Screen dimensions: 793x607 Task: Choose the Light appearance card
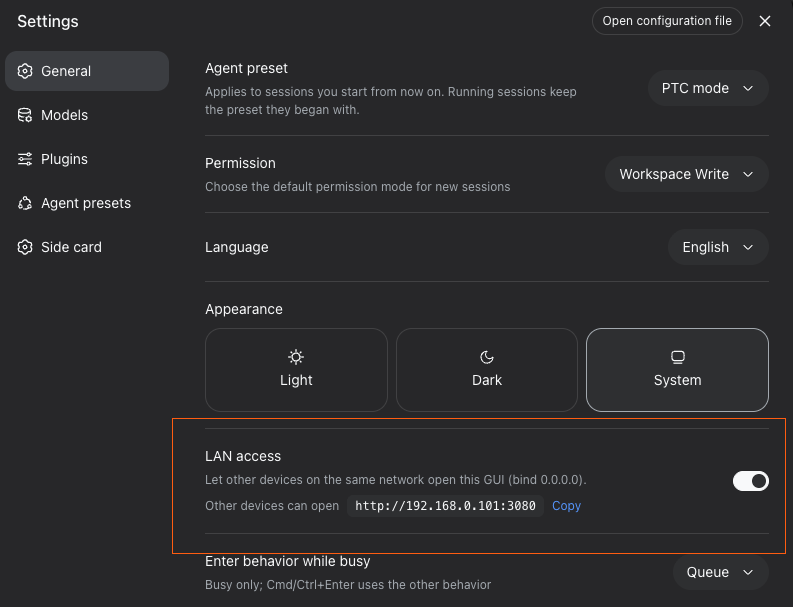[x=296, y=370]
